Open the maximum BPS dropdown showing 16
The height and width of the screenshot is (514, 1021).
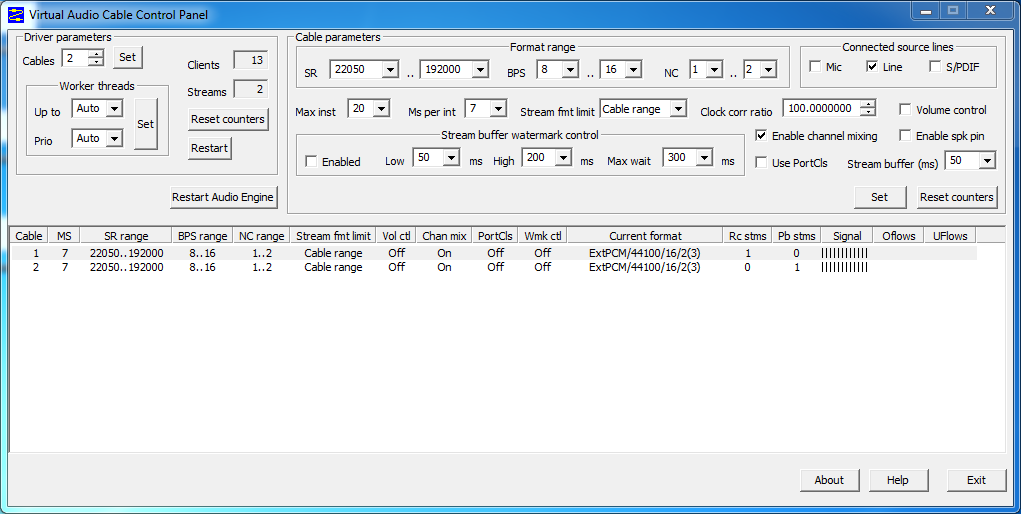633,69
